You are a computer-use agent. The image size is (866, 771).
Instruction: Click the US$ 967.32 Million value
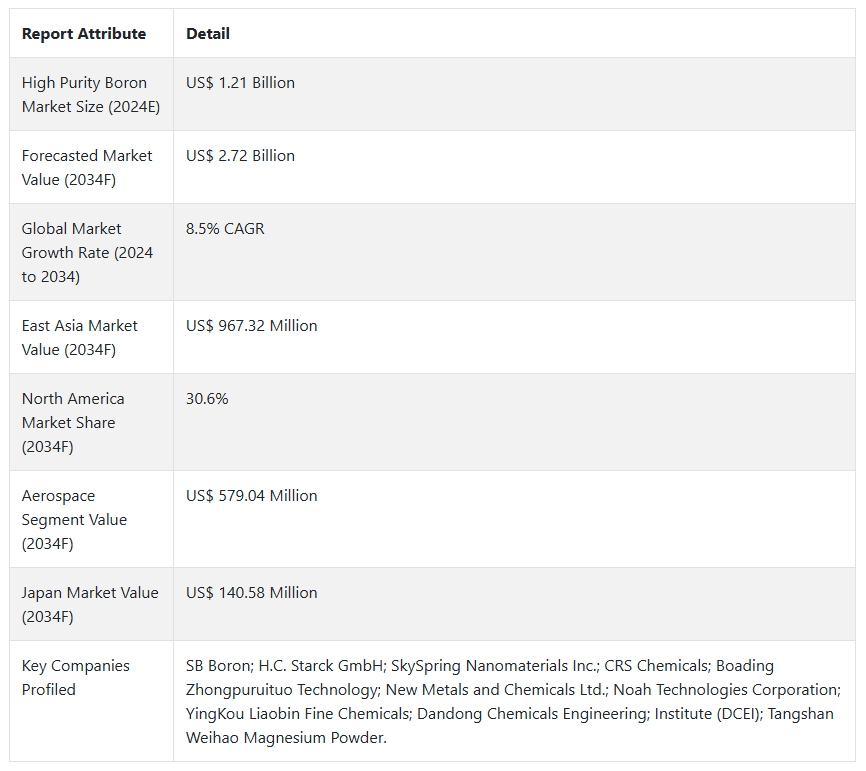coord(251,326)
